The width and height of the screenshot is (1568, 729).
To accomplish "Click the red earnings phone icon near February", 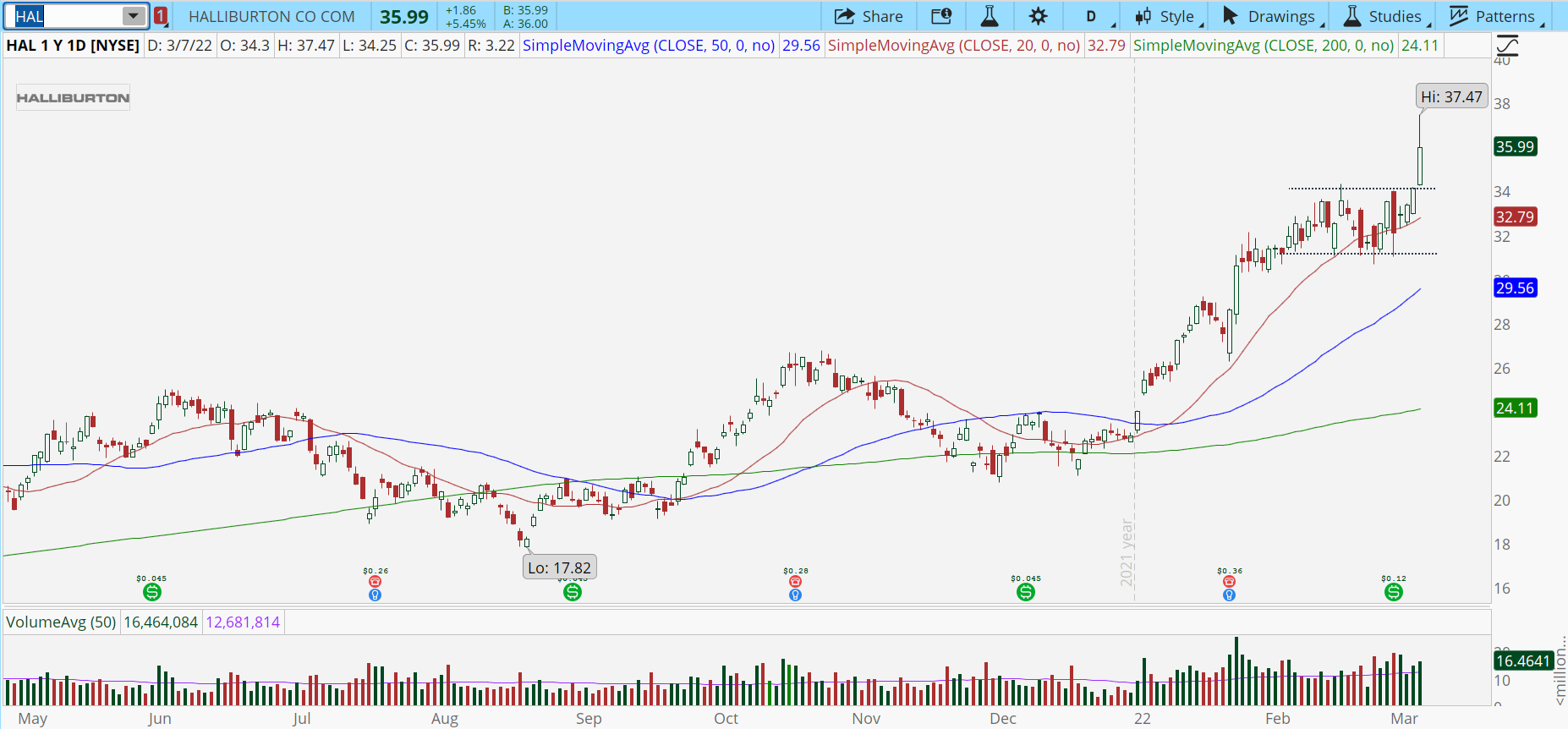I will (1229, 582).
